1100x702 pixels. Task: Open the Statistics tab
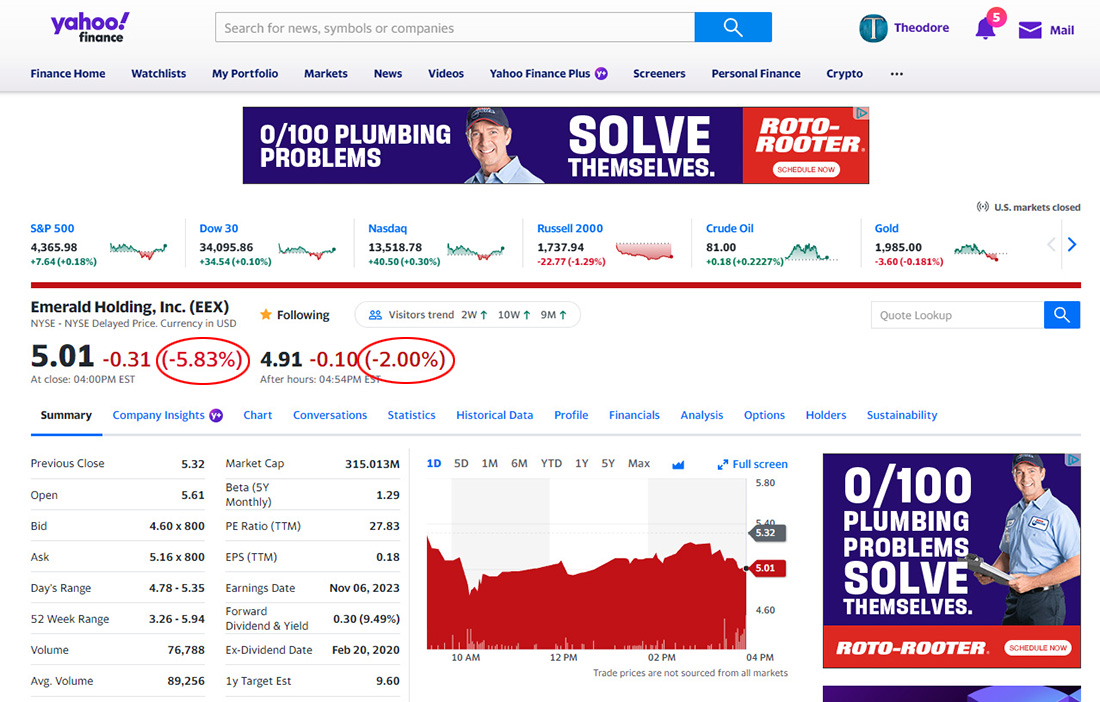[x=411, y=415]
